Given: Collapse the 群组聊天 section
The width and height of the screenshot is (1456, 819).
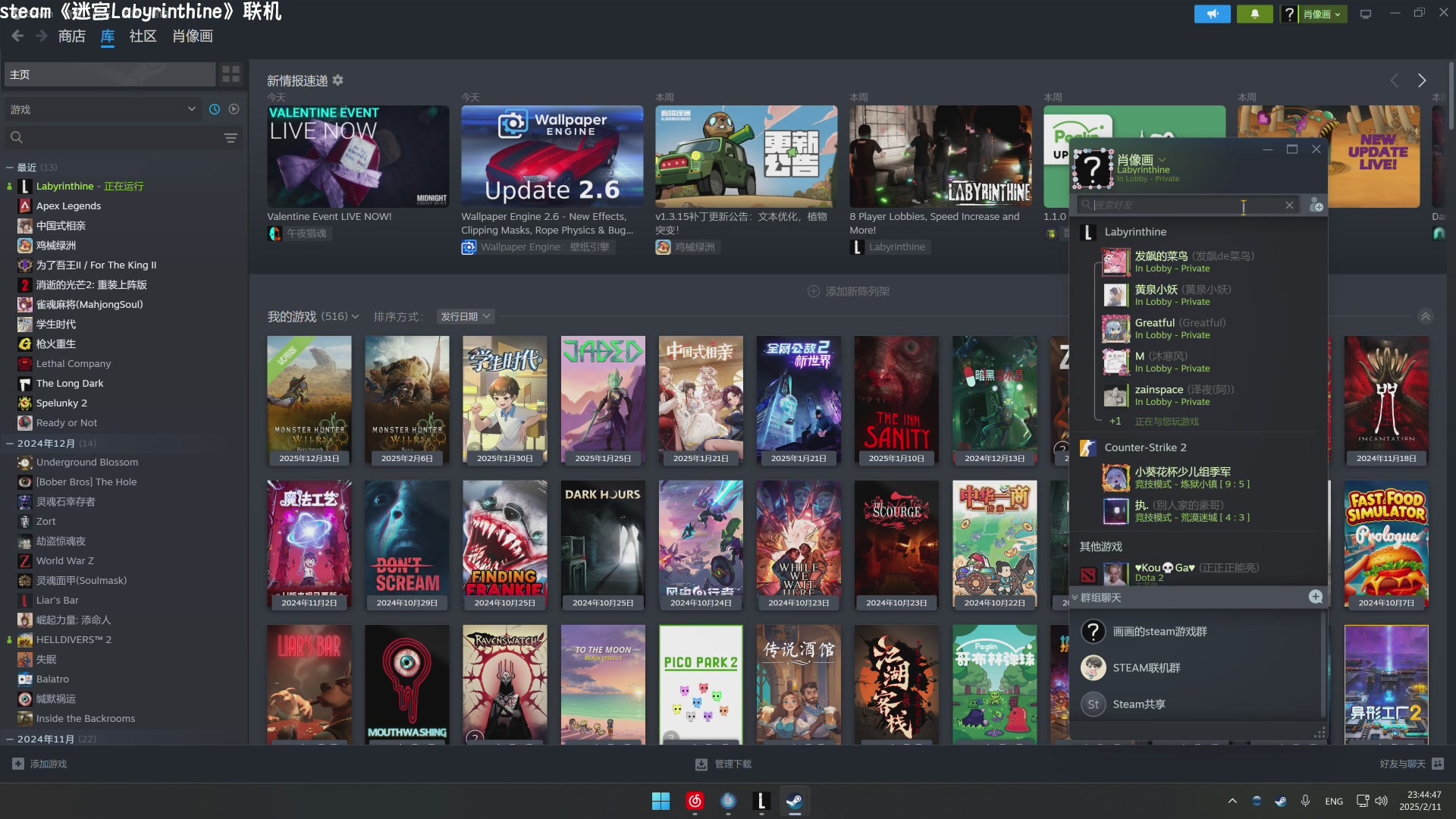Looking at the screenshot, I should (x=1075, y=598).
